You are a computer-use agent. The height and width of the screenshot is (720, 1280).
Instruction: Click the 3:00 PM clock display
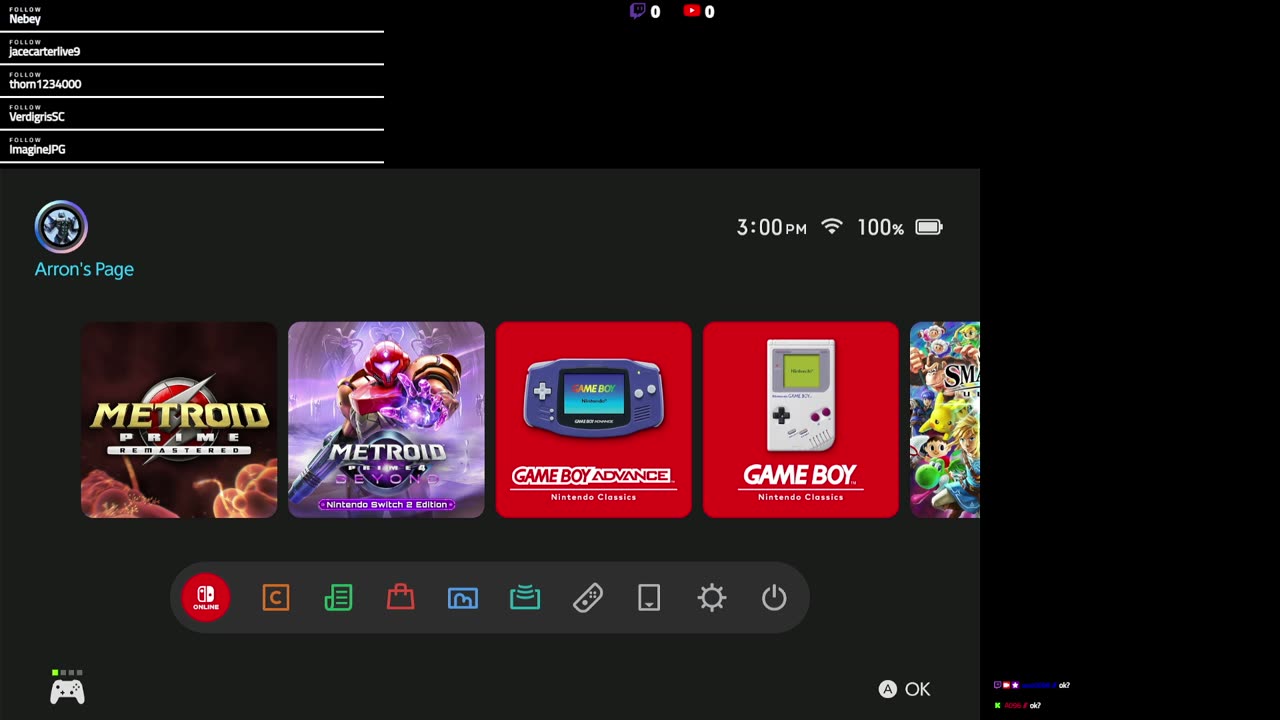pos(771,227)
